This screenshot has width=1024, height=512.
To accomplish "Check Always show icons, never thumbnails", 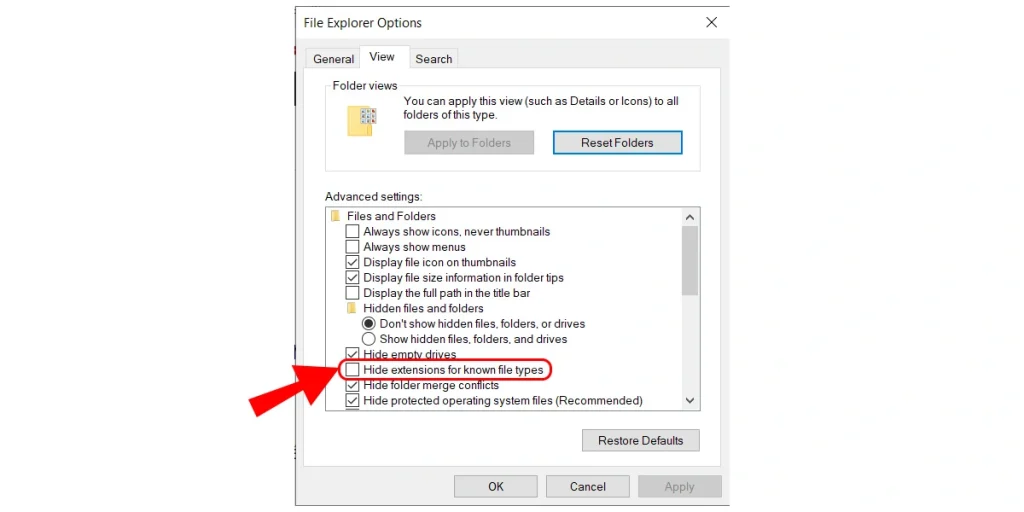I will coord(353,231).
